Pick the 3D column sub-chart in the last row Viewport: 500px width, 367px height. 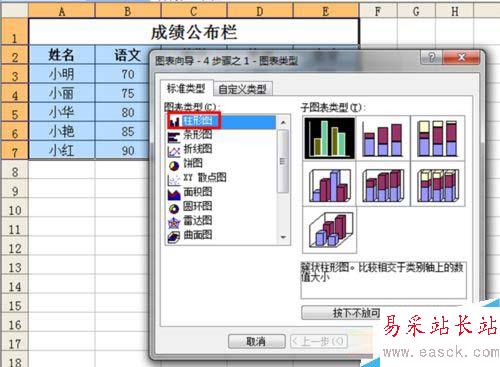pos(329,230)
